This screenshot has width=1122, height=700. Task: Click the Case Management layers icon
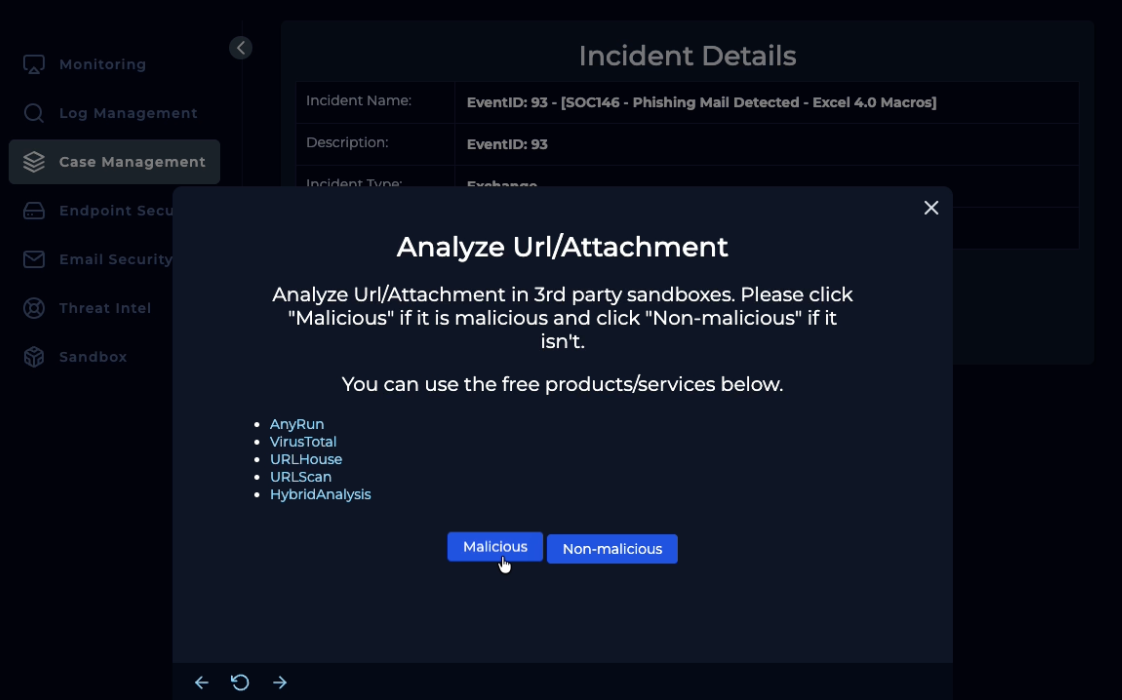[34, 162]
